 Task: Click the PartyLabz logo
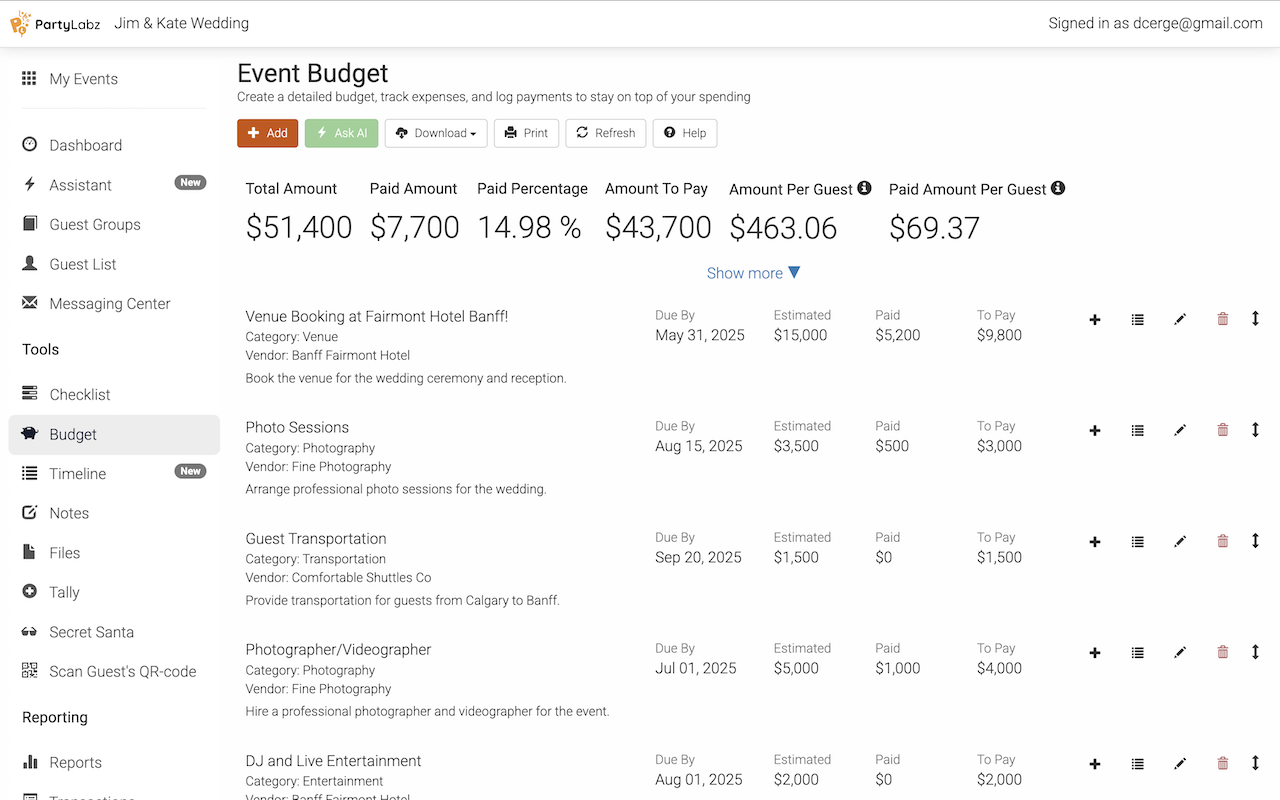pyautogui.click(x=55, y=23)
